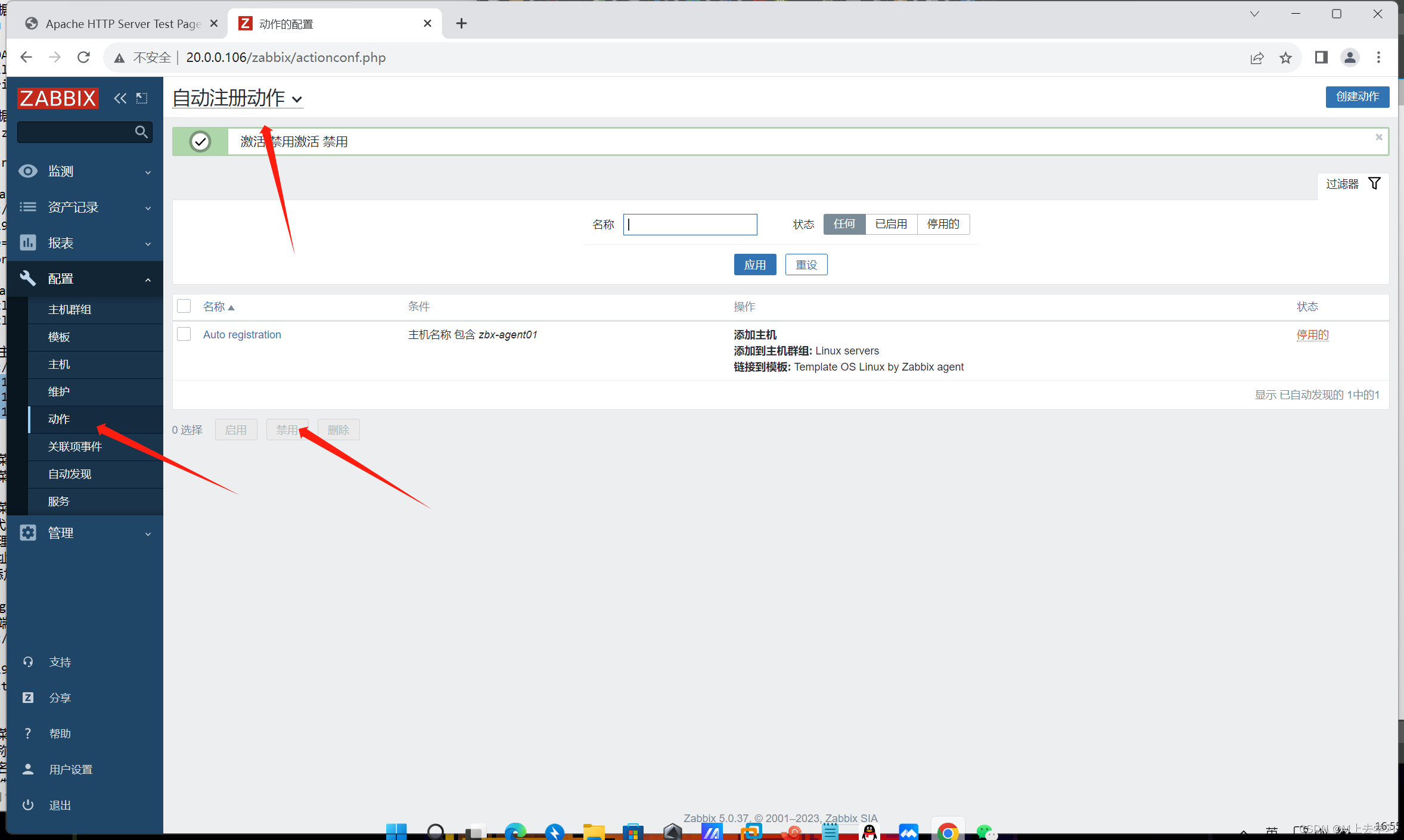Collapse the 配置 menu section
1404x840 pixels.
[x=85, y=279]
